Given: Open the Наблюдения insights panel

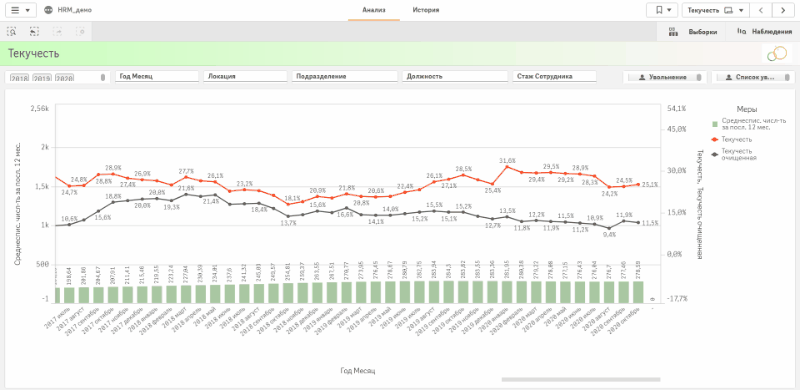Looking at the screenshot, I should pyautogui.click(x=760, y=32).
